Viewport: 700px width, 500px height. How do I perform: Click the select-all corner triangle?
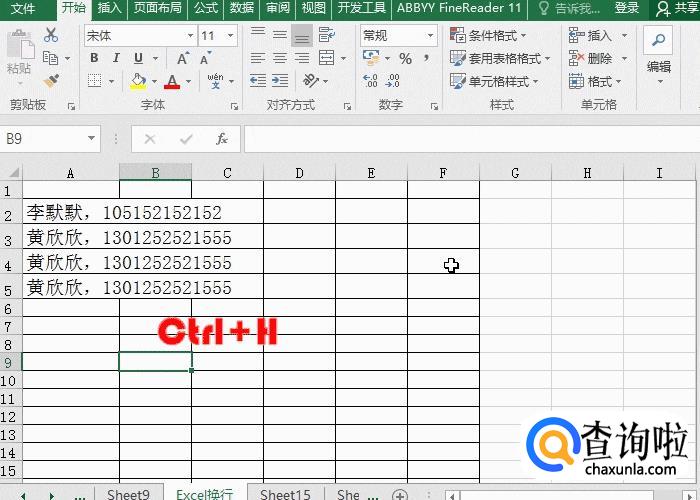(x=13, y=172)
